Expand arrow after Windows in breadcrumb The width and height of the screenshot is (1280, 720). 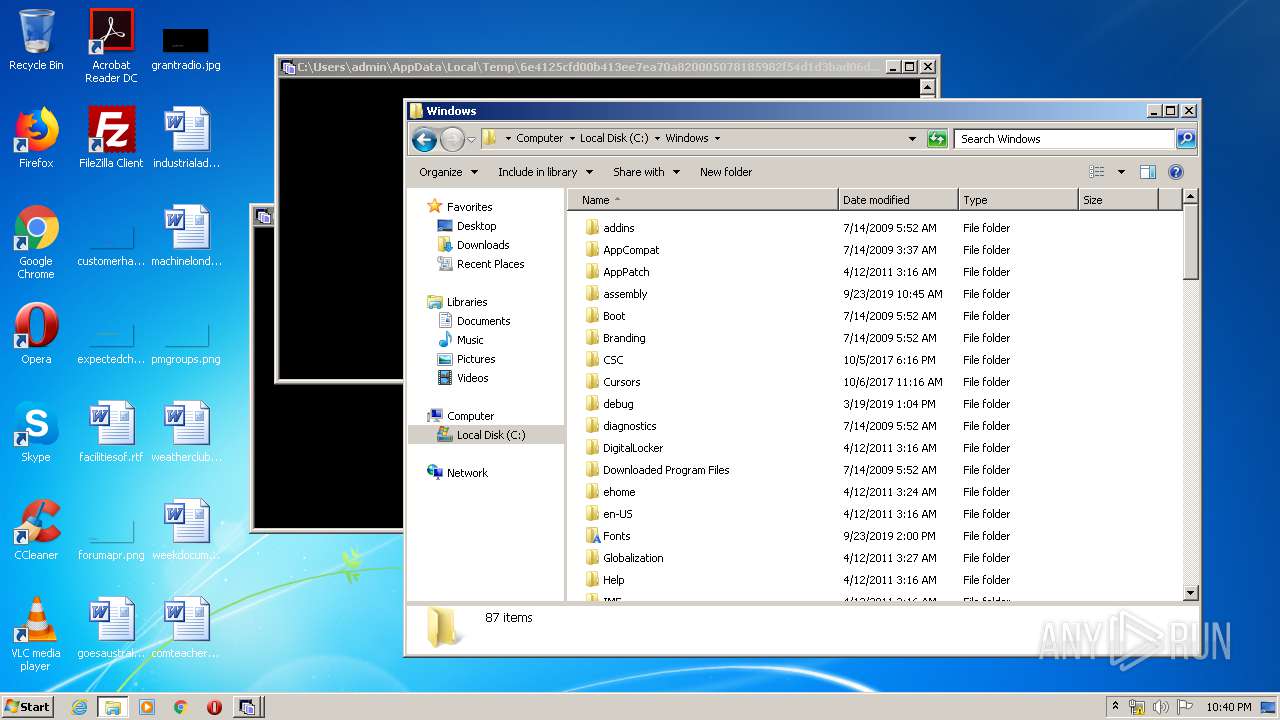[717, 139]
